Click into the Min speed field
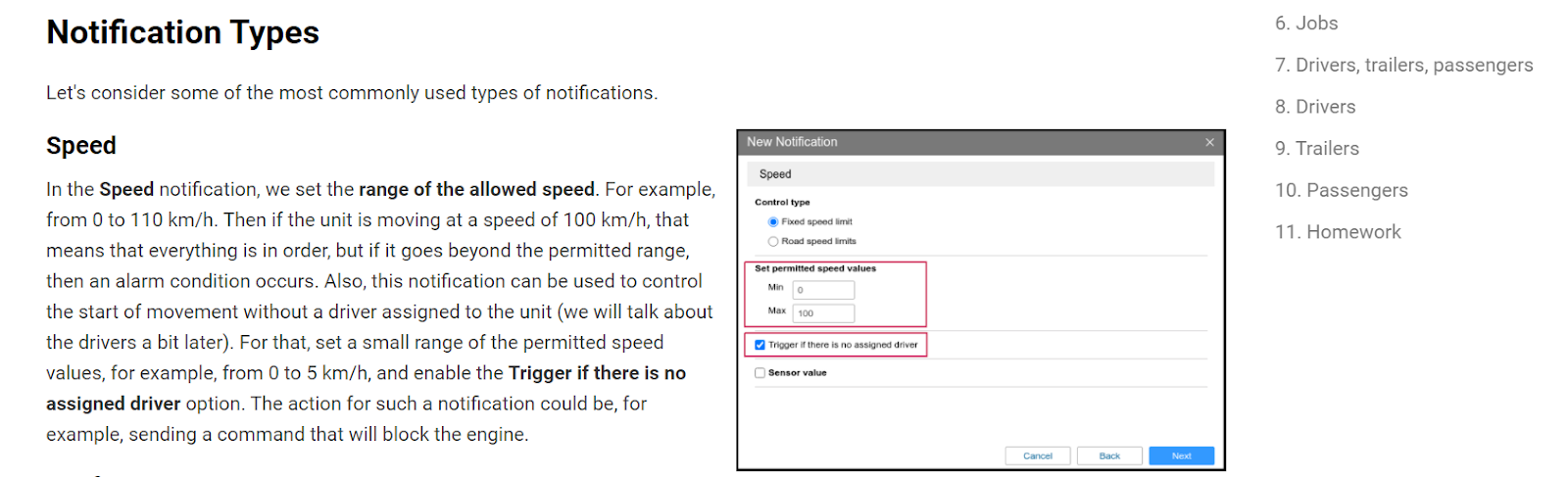1568x477 pixels. click(x=823, y=290)
